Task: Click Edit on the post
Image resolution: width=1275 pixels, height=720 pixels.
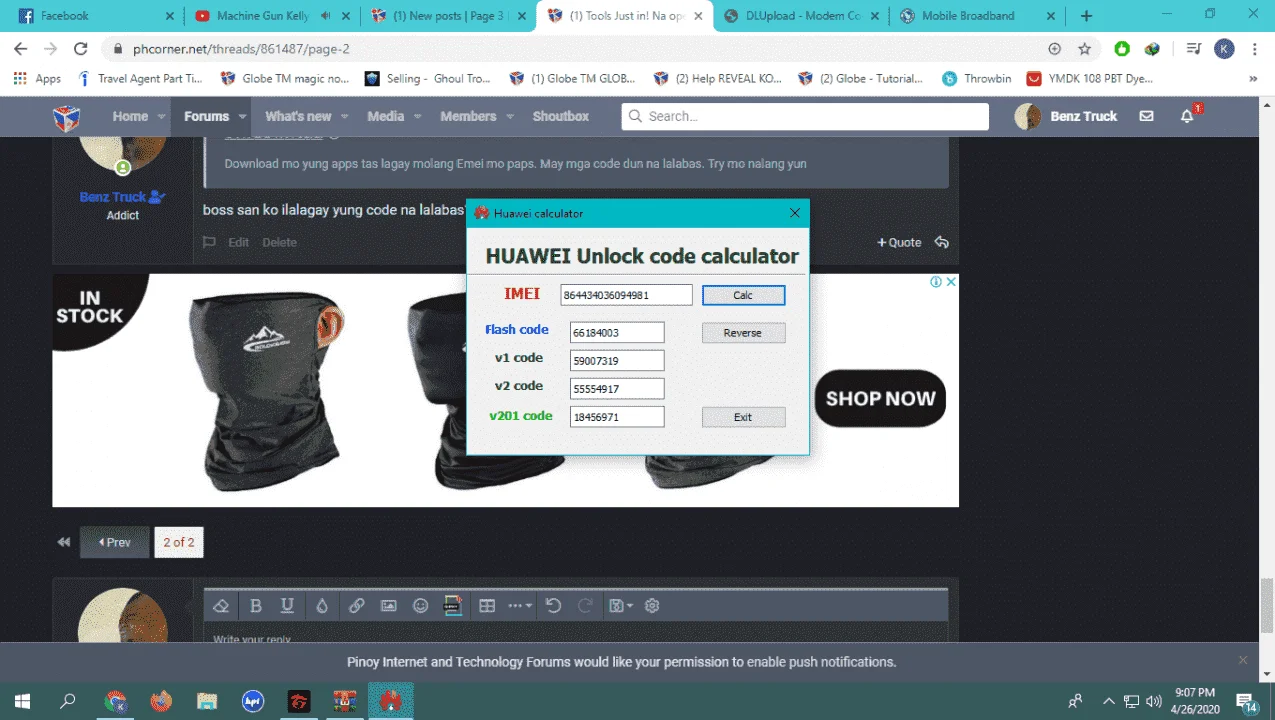Action: pyautogui.click(x=238, y=242)
